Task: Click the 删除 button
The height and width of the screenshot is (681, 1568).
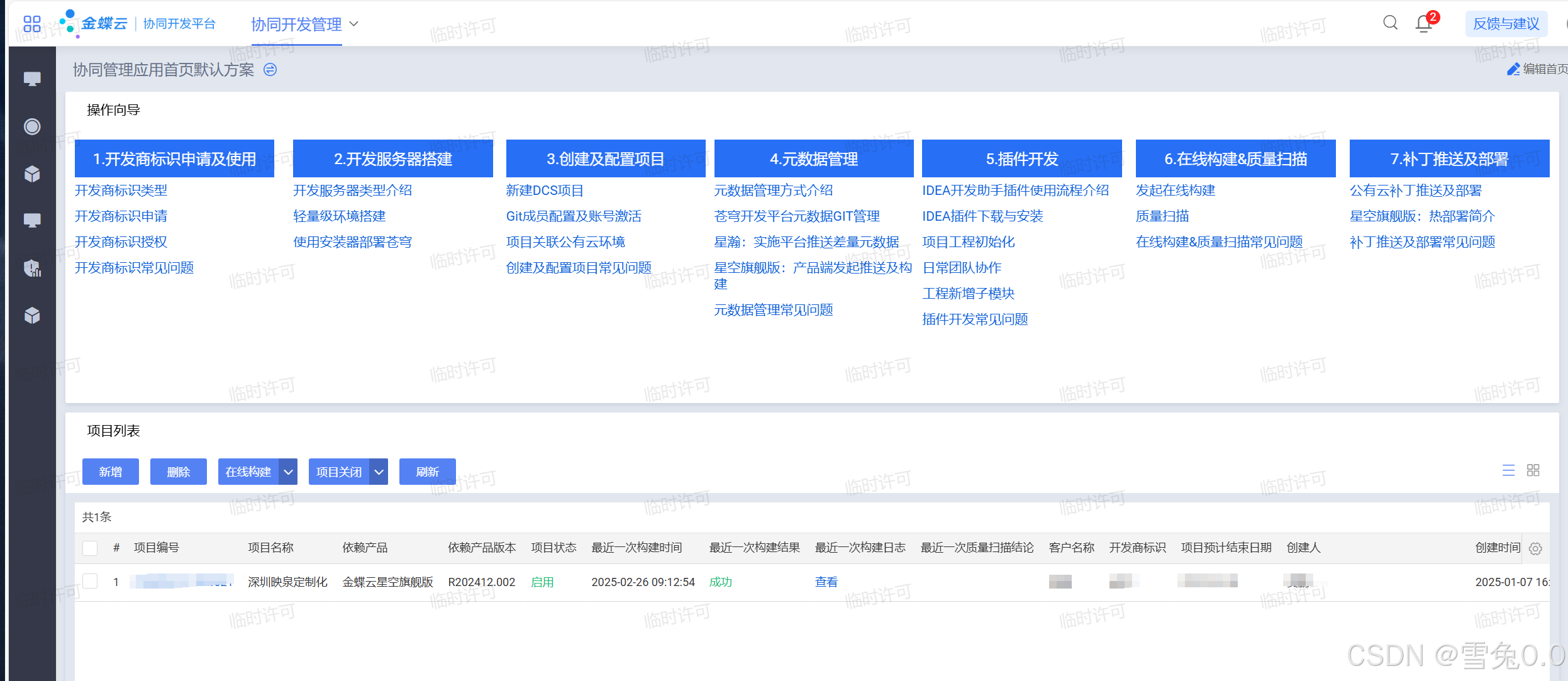Action: point(179,472)
